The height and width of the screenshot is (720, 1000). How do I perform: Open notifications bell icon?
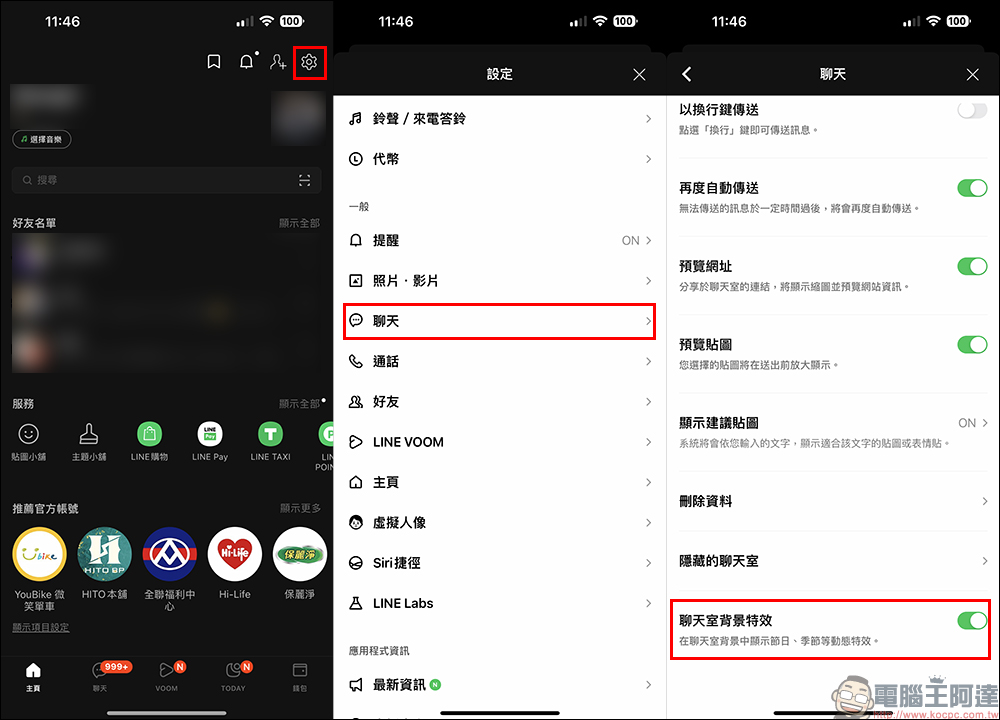246,63
